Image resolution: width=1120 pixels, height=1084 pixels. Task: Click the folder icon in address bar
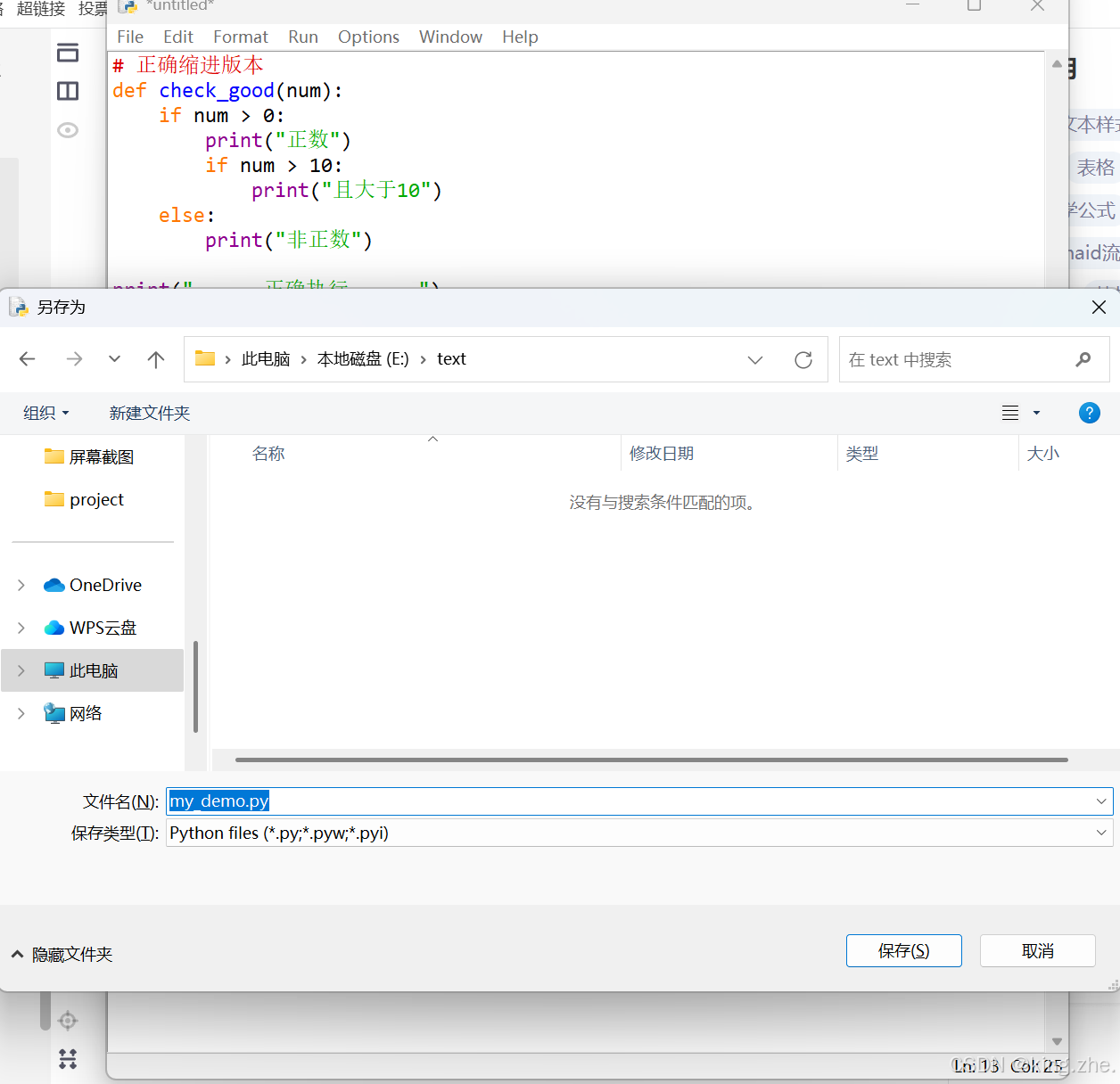(205, 358)
